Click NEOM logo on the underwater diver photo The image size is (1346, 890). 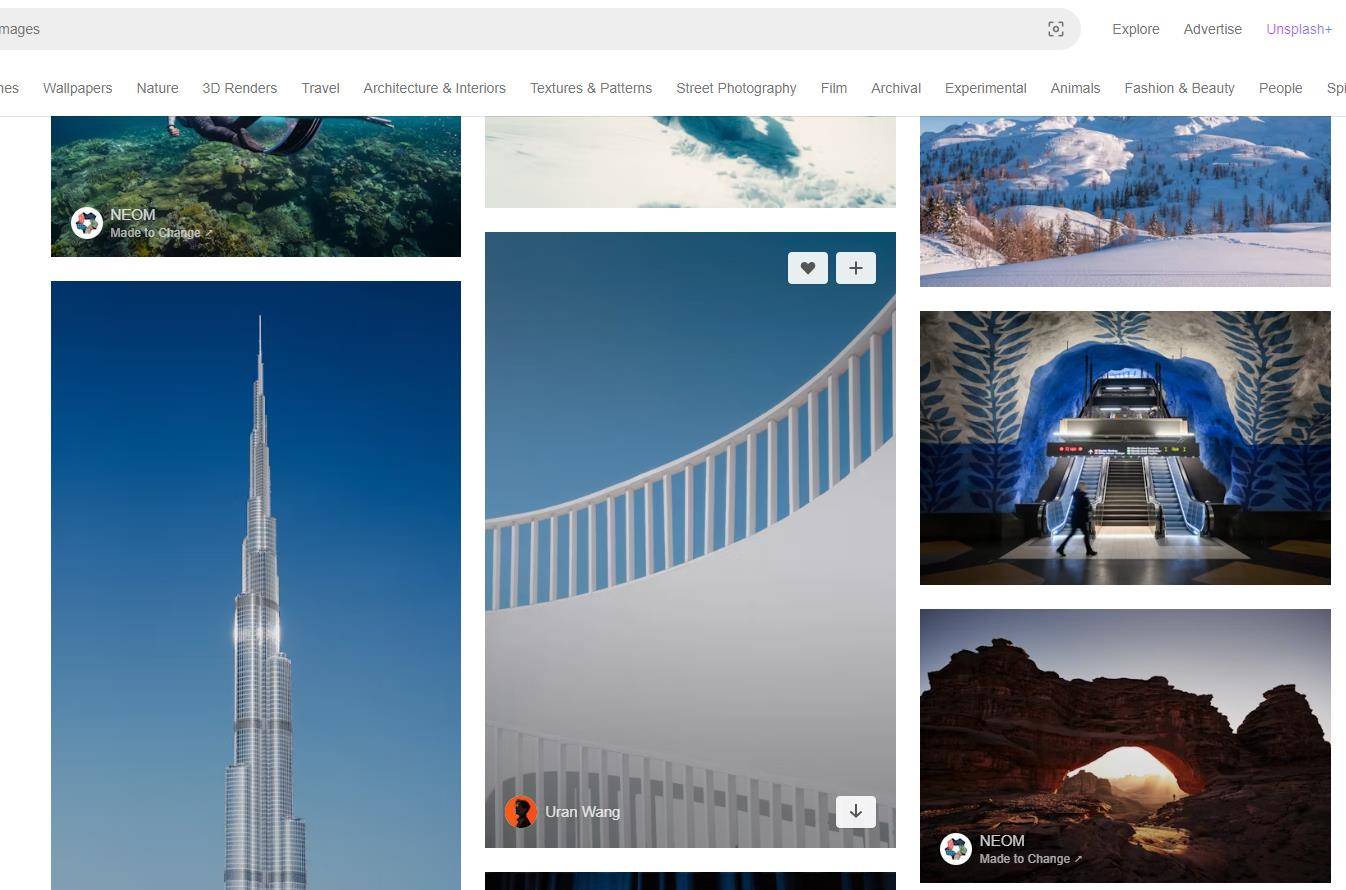pyautogui.click(x=87, y=223)
